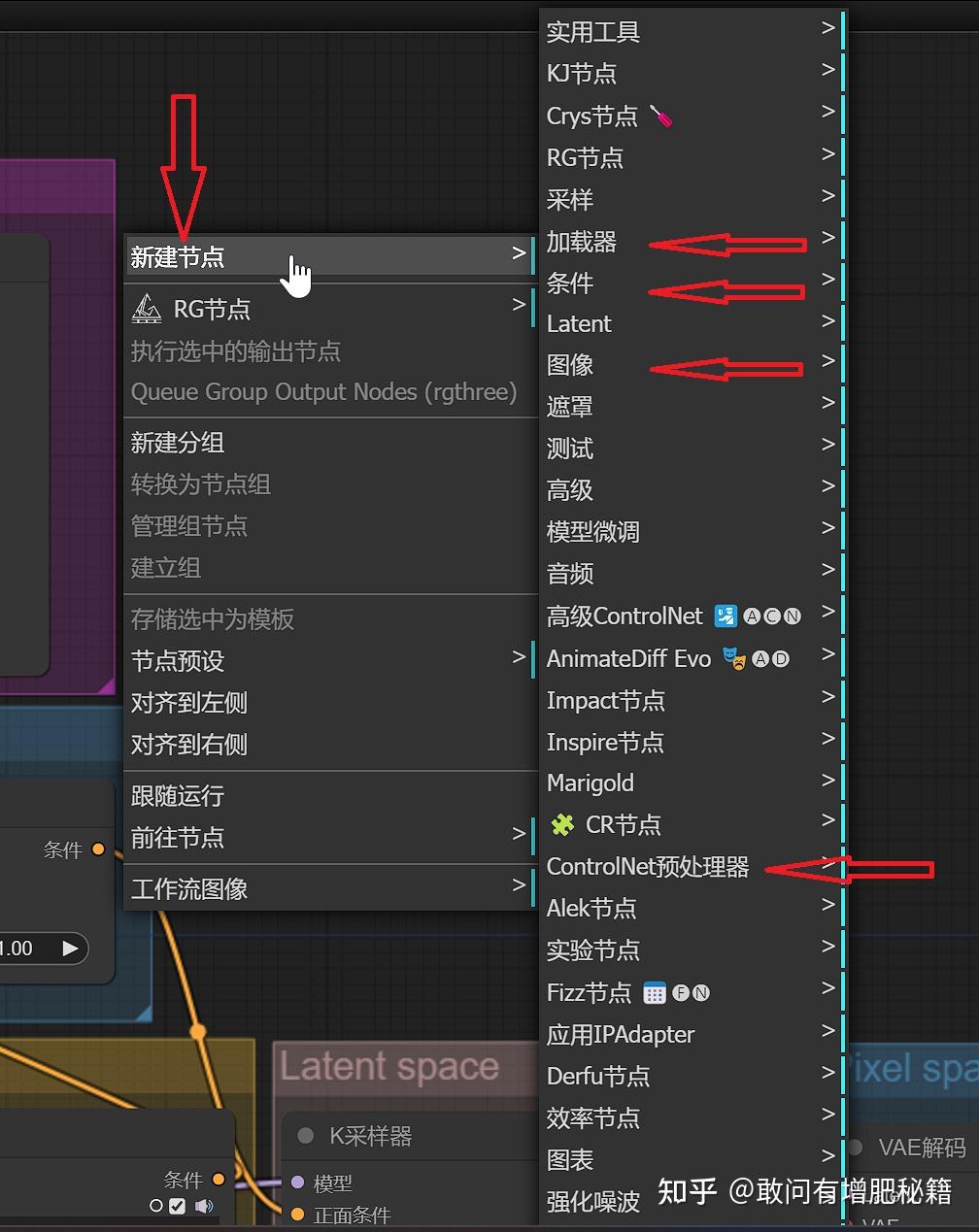Image resolution: width=979 pixels, height=1232 pixels.
Task: Open the Latent node category
Action: tap(692, 324)
